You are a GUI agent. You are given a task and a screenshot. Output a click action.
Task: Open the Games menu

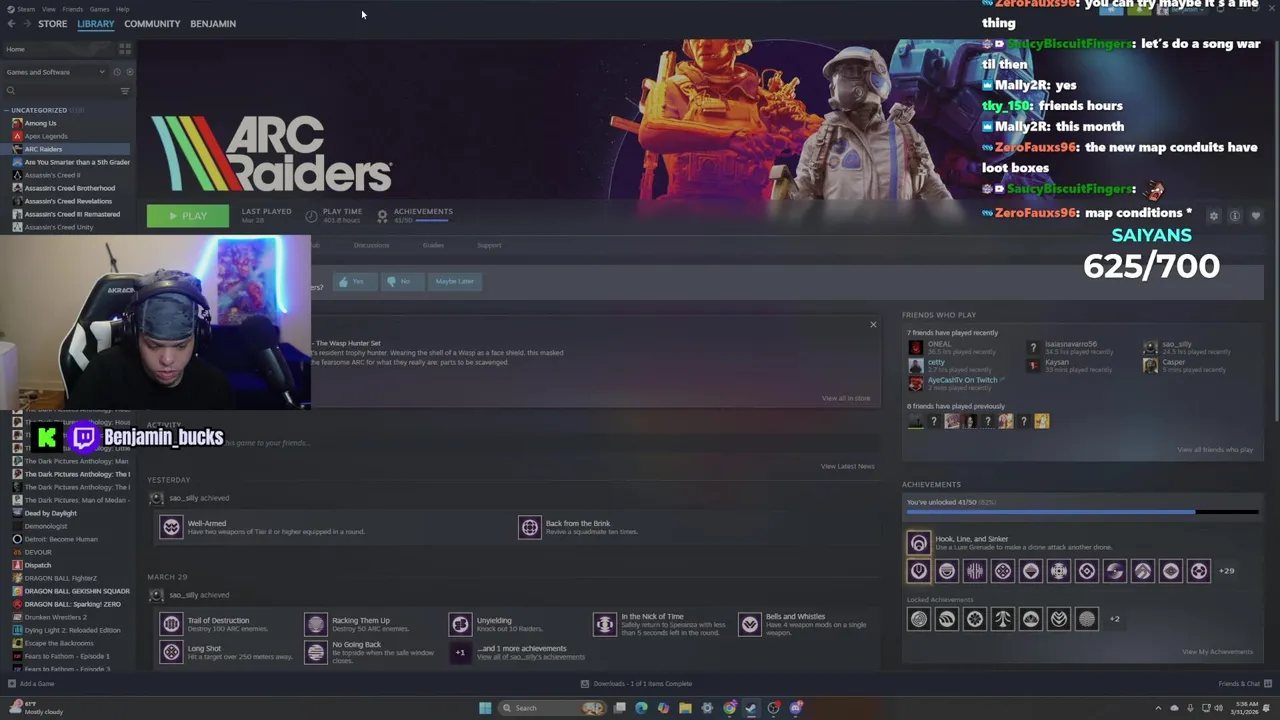[99, 9]
